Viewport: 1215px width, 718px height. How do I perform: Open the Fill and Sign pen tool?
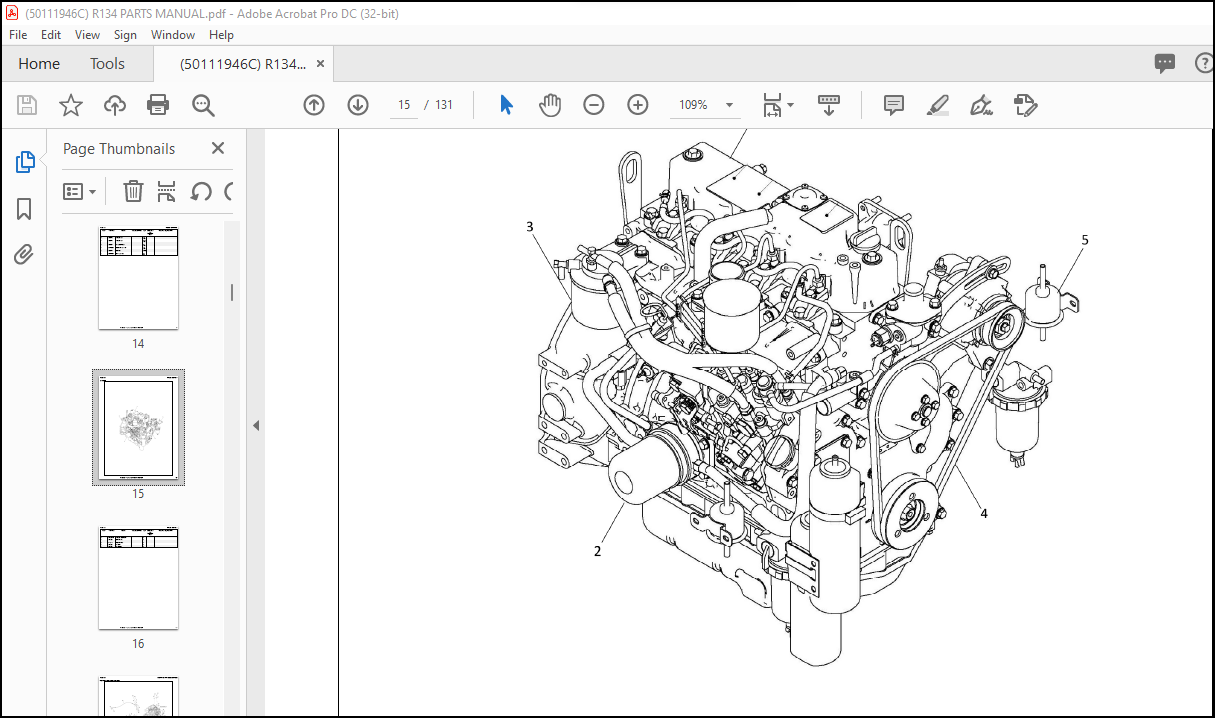tap(981, 105)
